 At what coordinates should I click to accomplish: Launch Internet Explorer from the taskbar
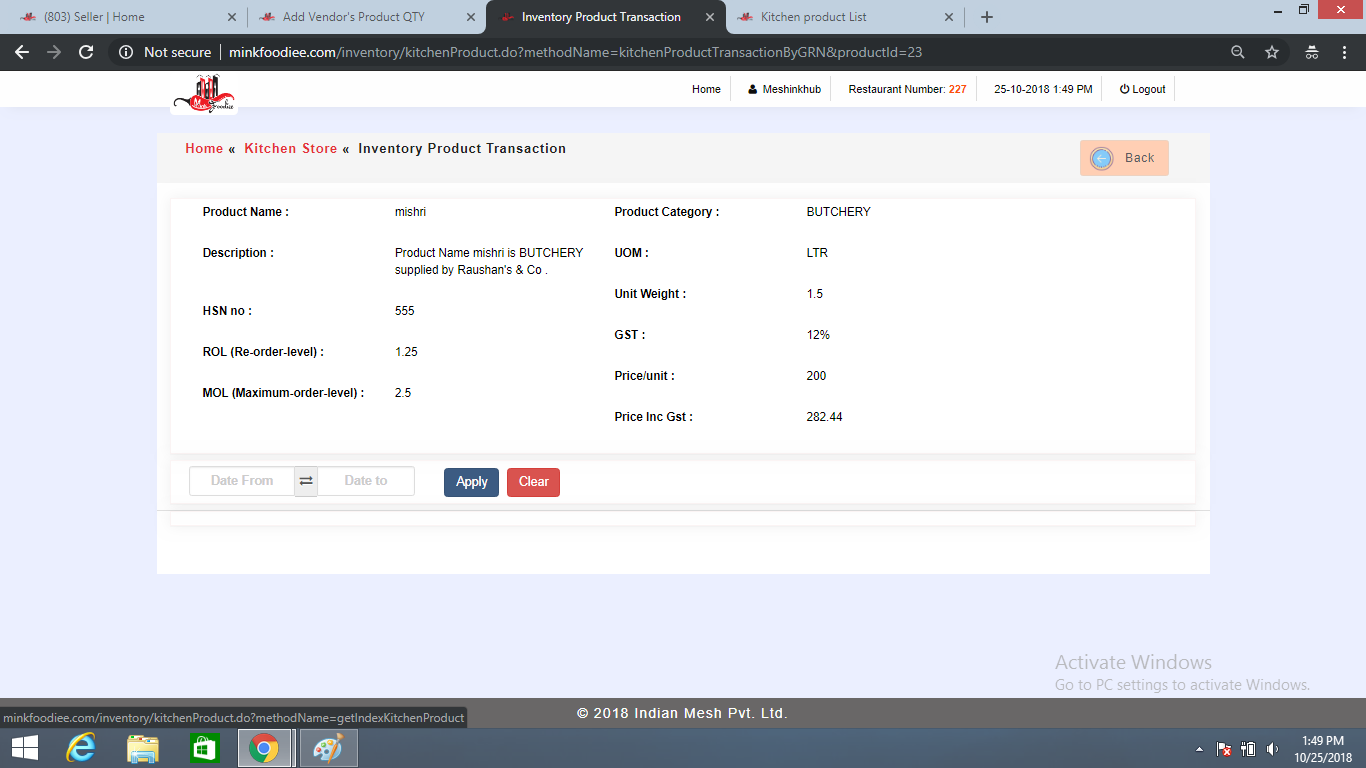pos(80,748)
